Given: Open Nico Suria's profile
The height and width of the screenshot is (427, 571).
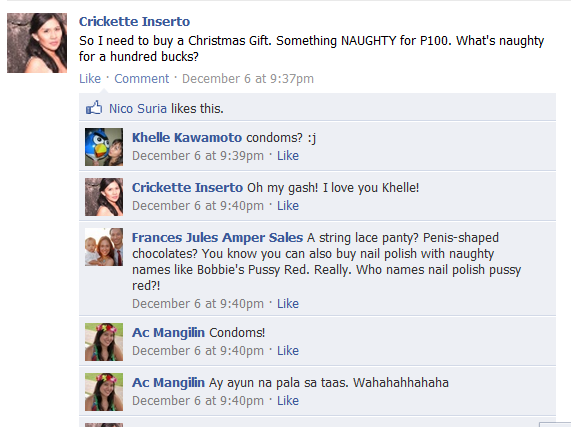Looking at the screenshot, I should 138,108.
